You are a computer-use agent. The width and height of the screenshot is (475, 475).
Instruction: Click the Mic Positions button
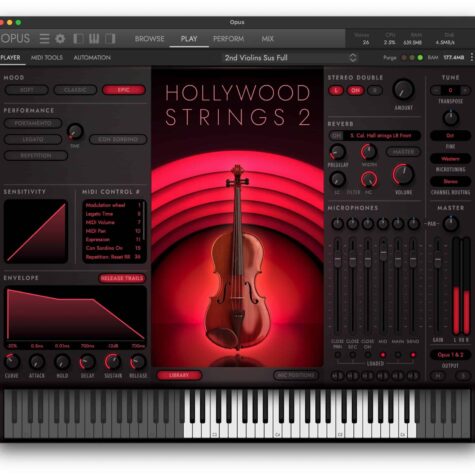tap(296, 375)
